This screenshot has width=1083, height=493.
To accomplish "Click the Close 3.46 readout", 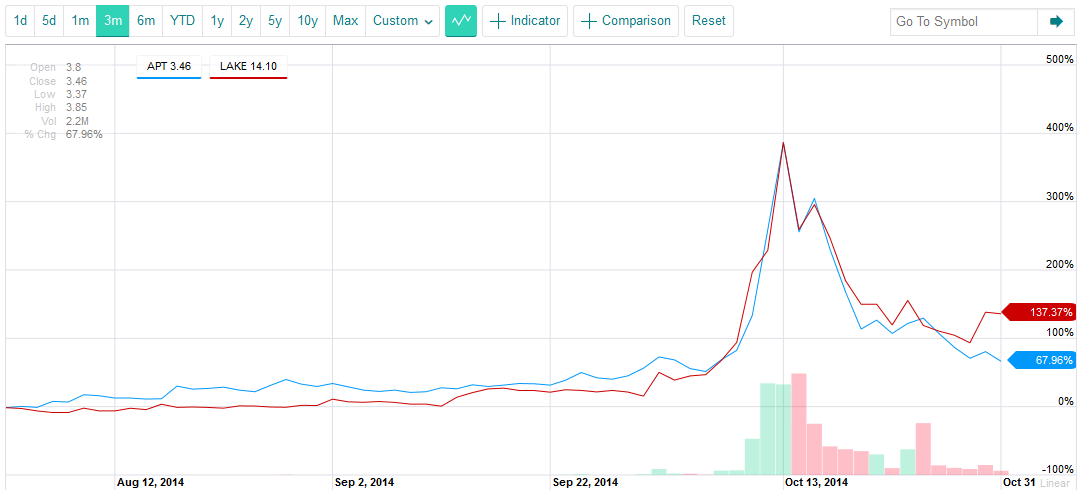I will point(58,81).
